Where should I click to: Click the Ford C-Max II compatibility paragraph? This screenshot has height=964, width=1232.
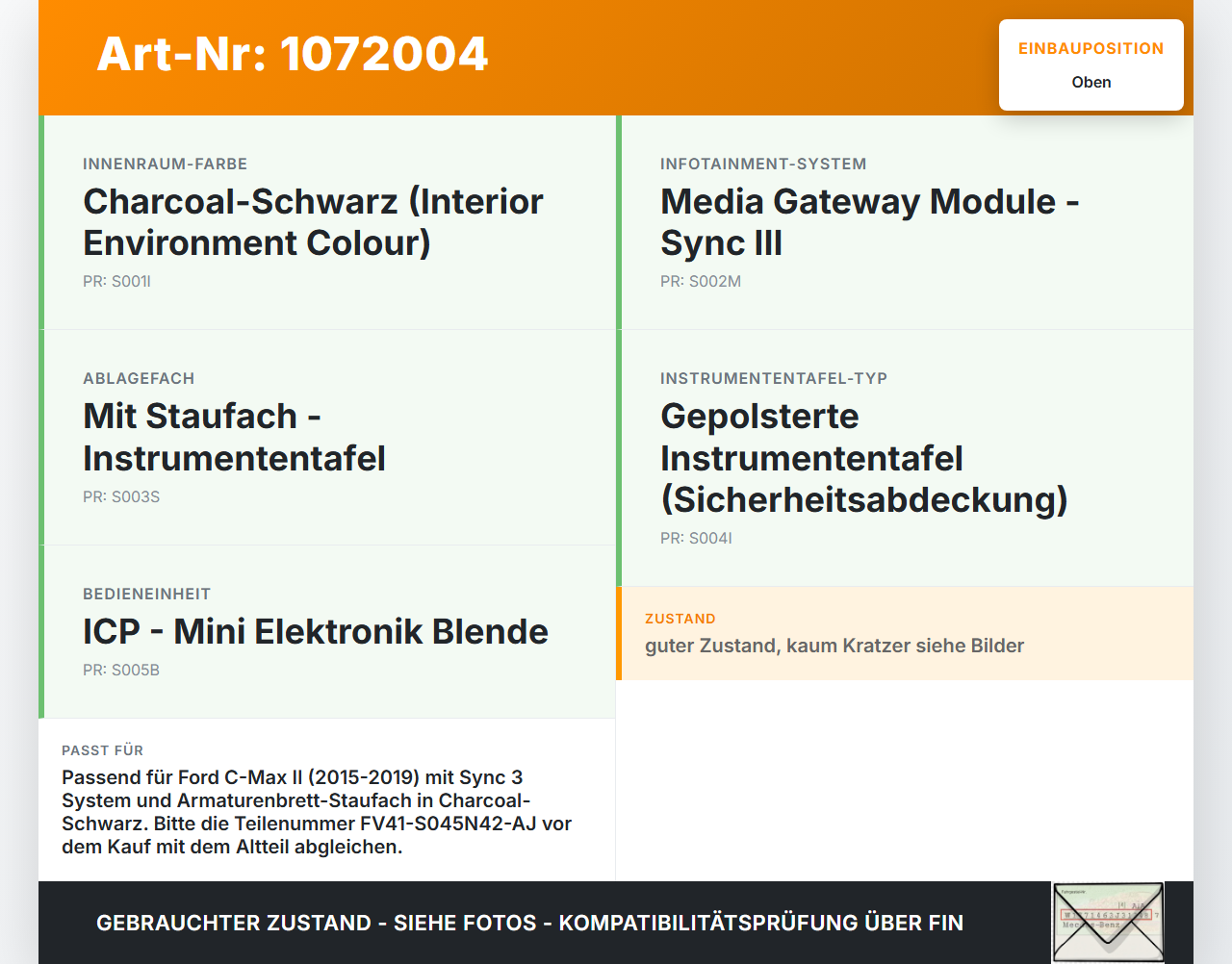(x=317, y=812)
